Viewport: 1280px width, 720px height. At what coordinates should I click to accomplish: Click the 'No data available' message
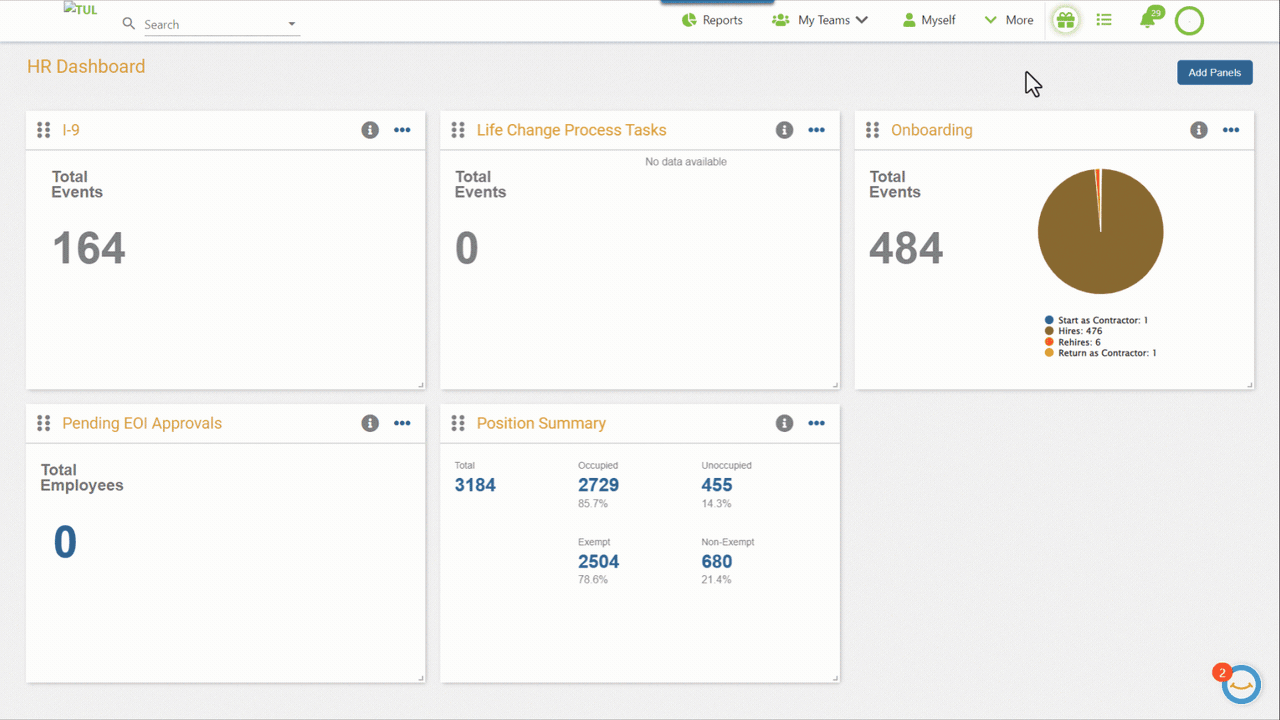click(x=686, y=162)
